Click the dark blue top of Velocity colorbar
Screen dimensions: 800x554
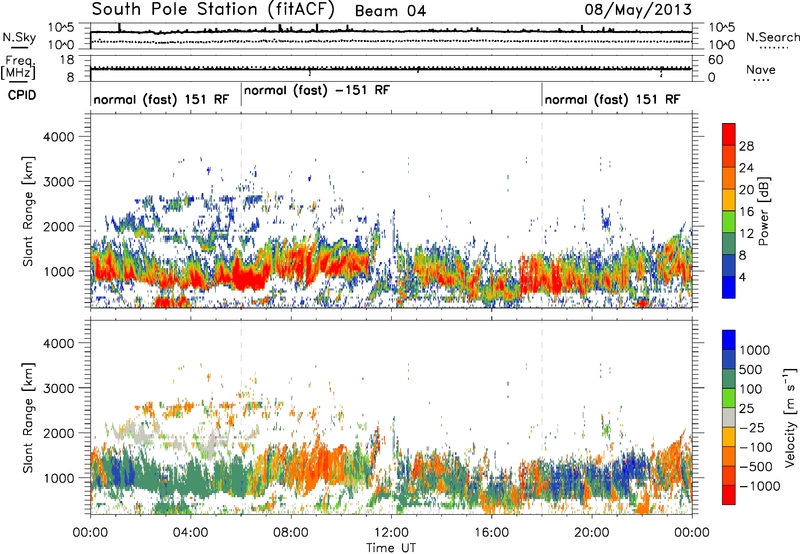(729, 340)
